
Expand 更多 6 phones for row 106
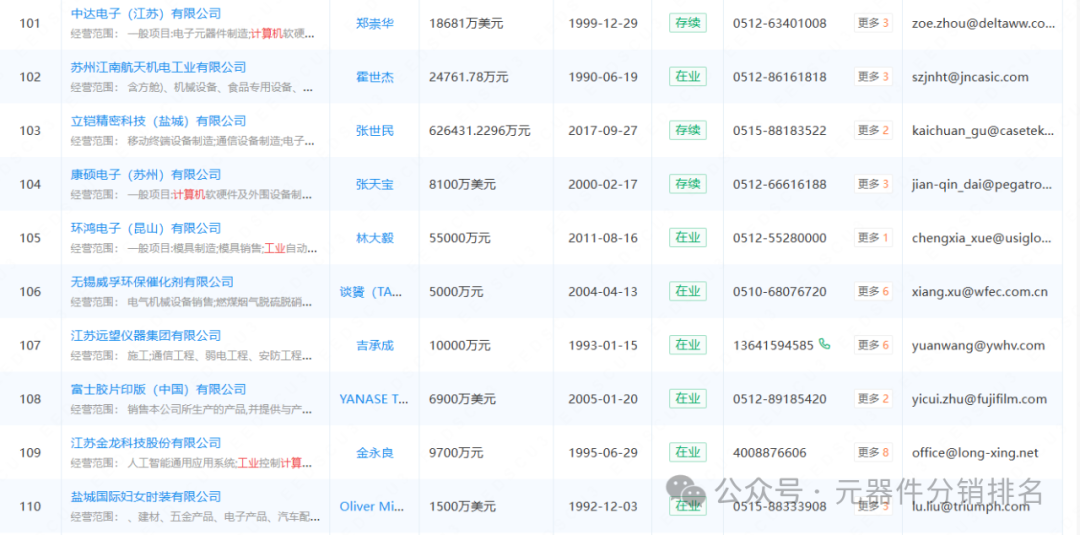tap(873, 291)
